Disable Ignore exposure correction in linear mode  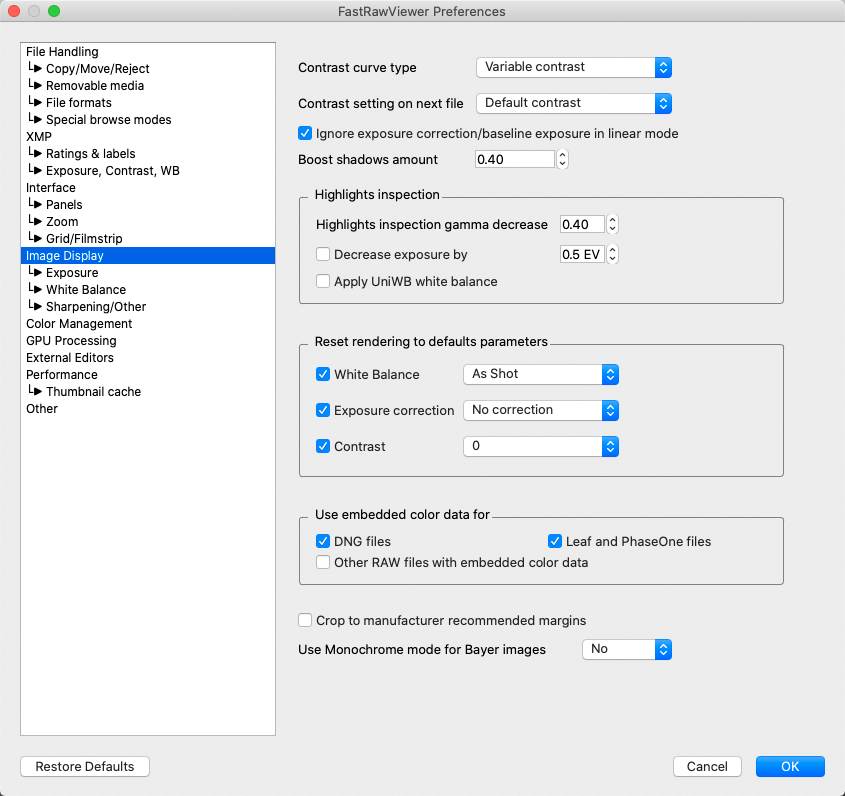coord(306,133)
